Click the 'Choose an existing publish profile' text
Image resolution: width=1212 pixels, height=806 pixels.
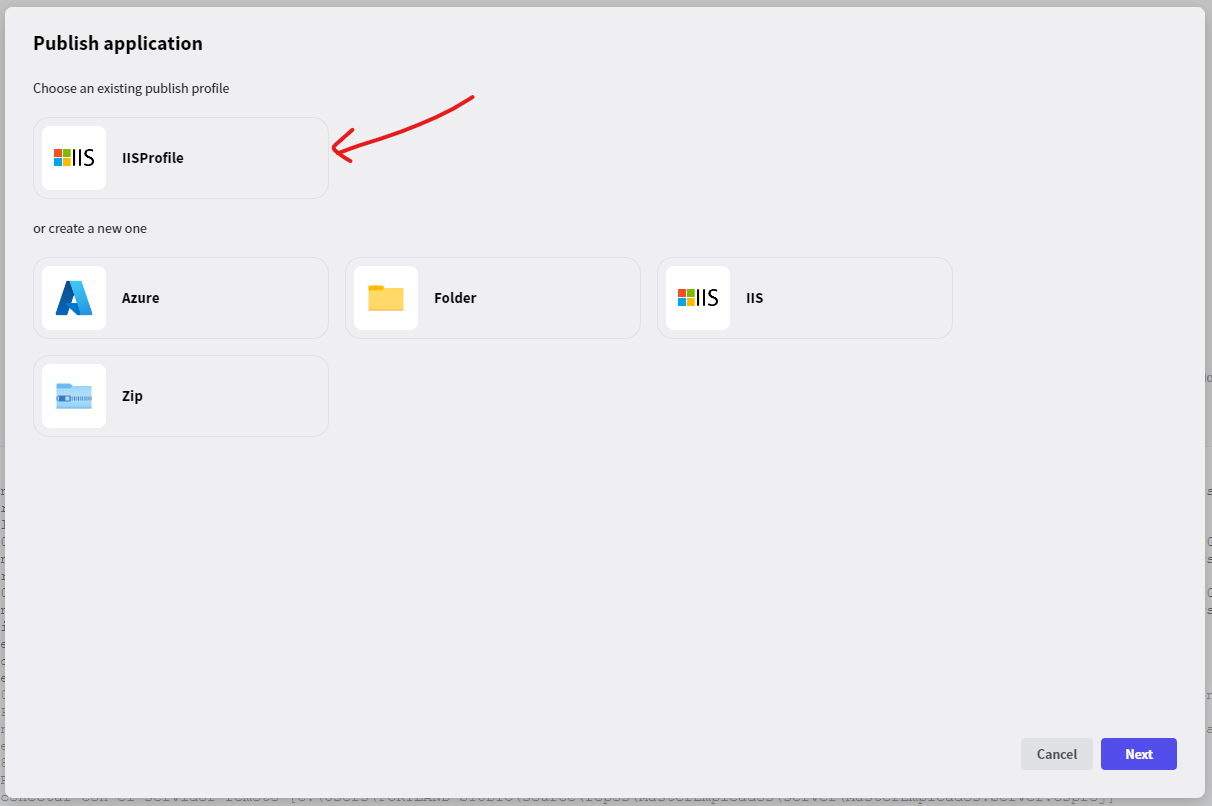[x=131, y=89]
